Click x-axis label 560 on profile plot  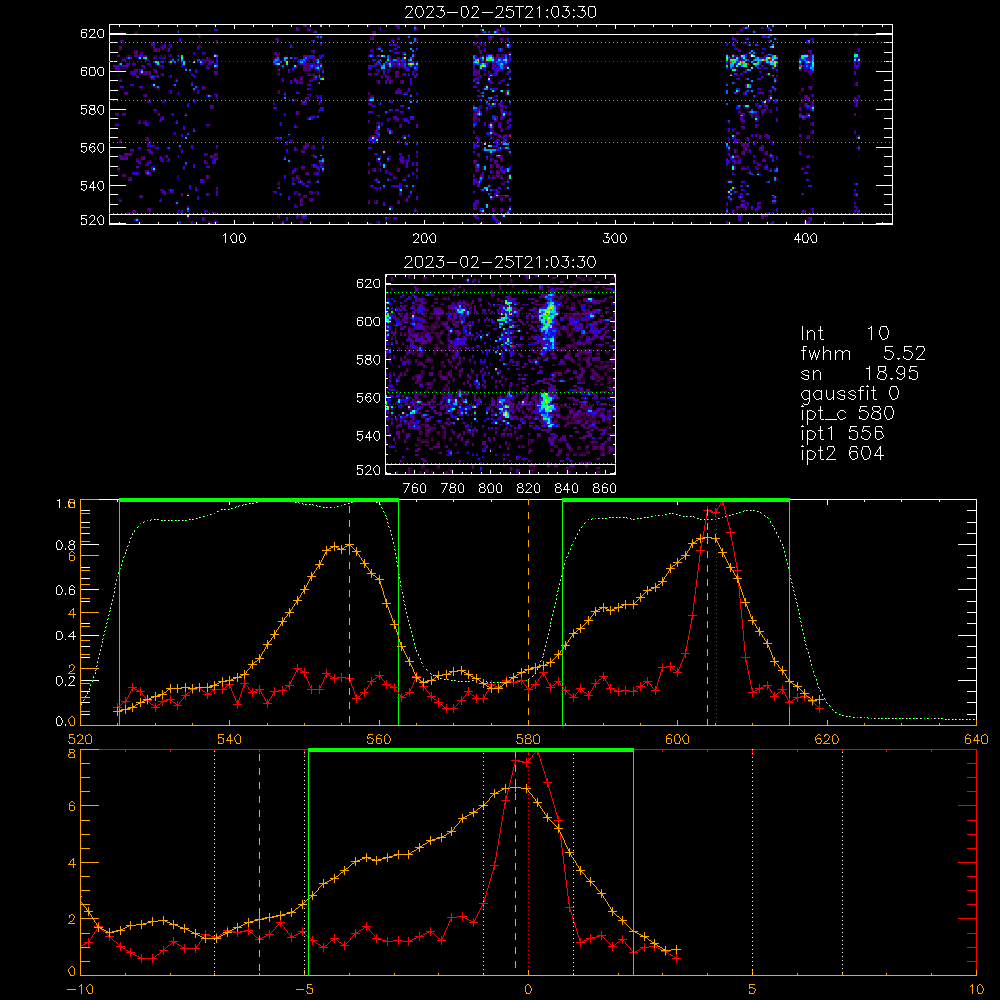tap(379, 739)
